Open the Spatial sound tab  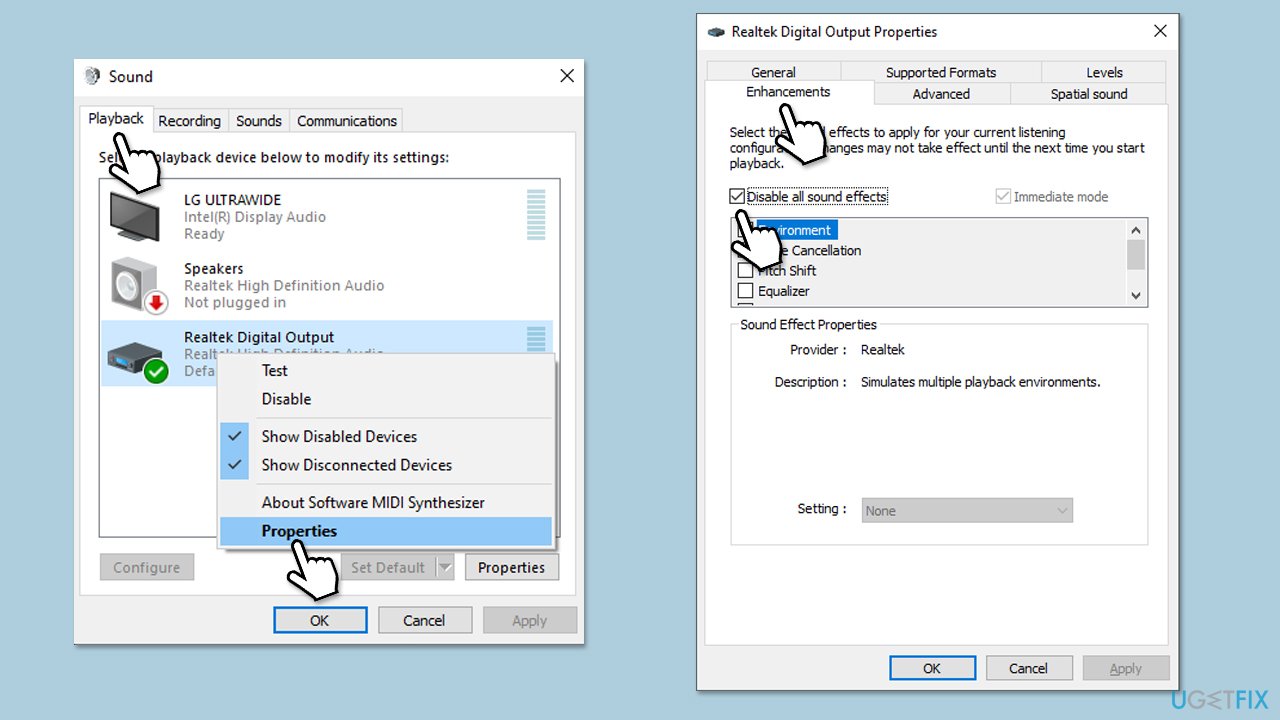[1088, 94]
